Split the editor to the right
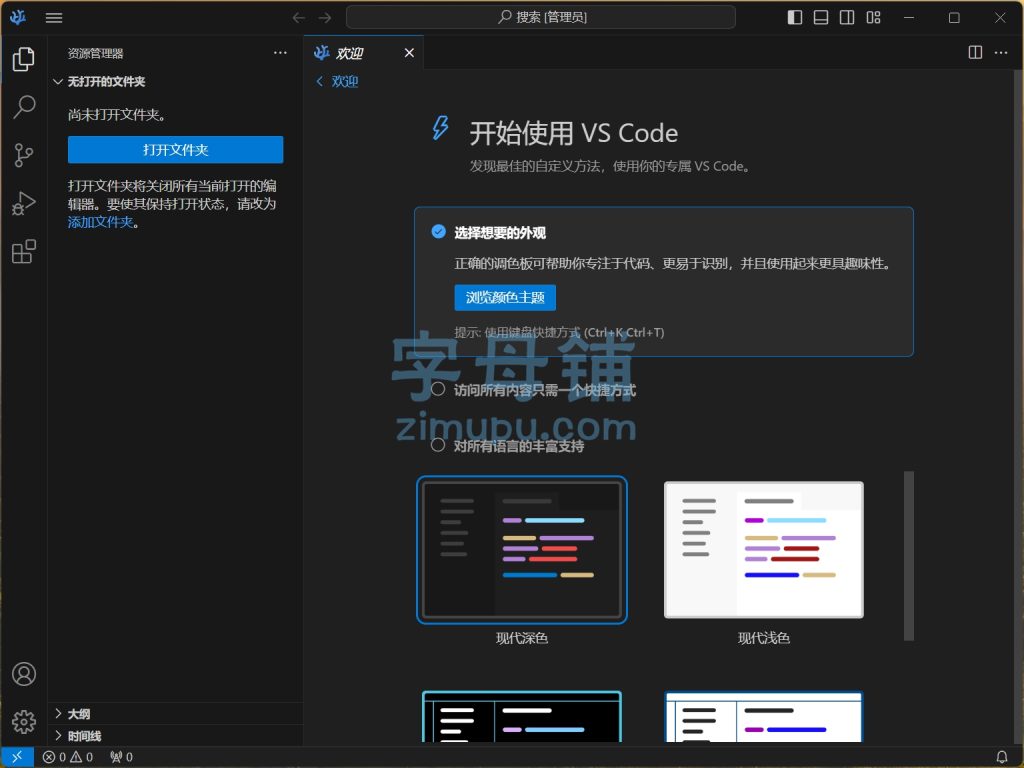The image size is (1024, 768). [x=975, y=52]
